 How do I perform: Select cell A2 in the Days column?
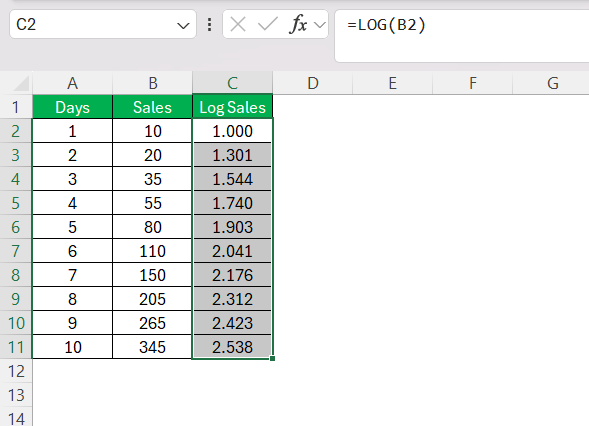(x=72, y=131)
